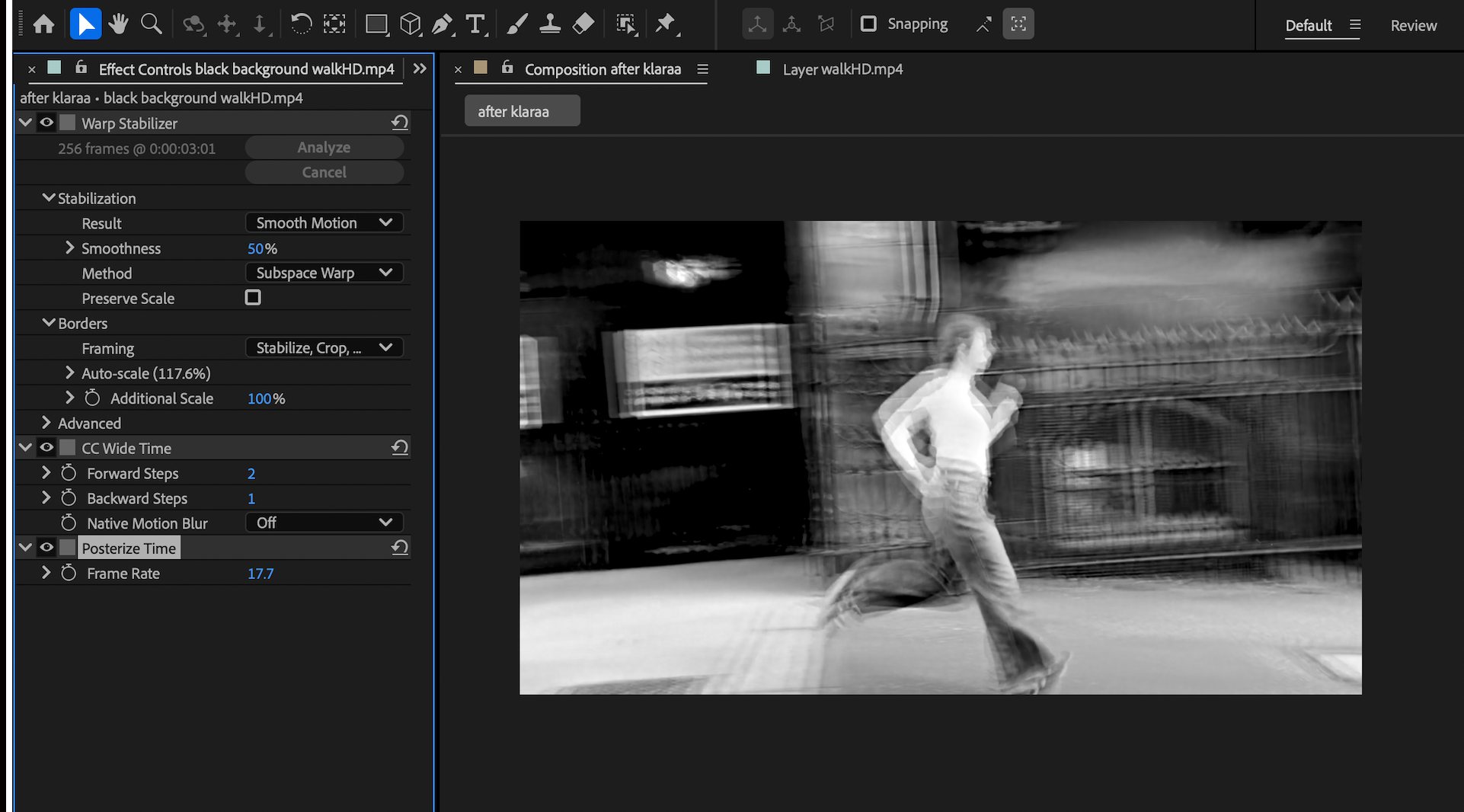Click the Home icon in toolbar
This screenshot has height=812, width=1464.
coord(43,24)
